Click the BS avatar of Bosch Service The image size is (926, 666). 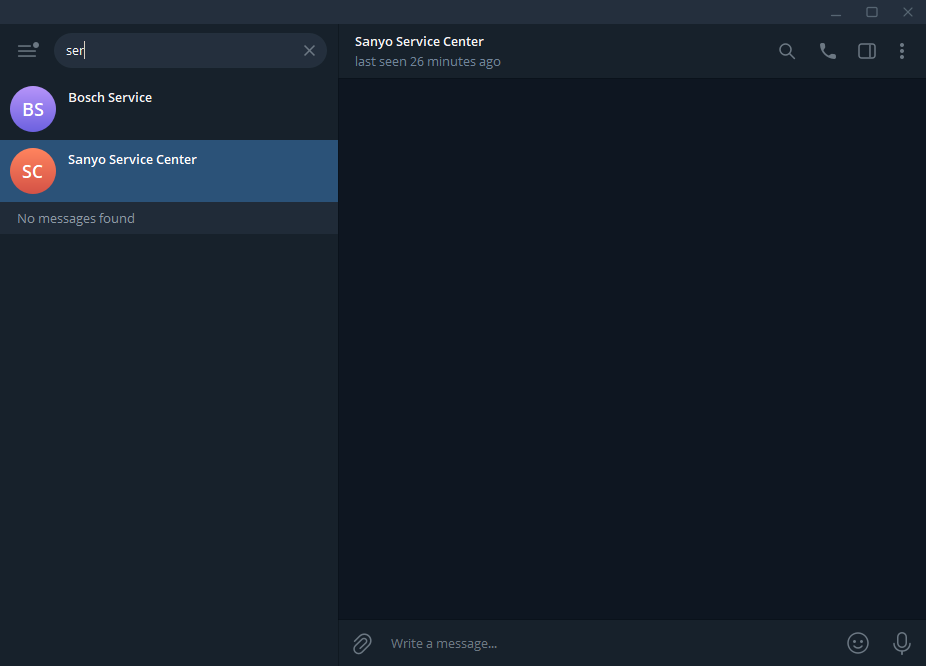point(33,109)
